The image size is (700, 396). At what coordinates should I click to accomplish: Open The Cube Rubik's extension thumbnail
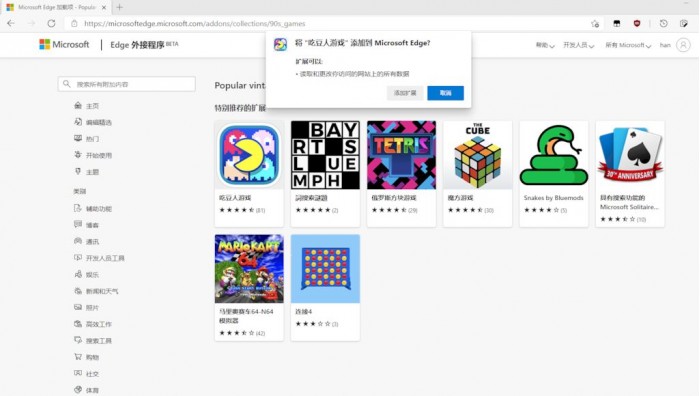tap(478, 155)
